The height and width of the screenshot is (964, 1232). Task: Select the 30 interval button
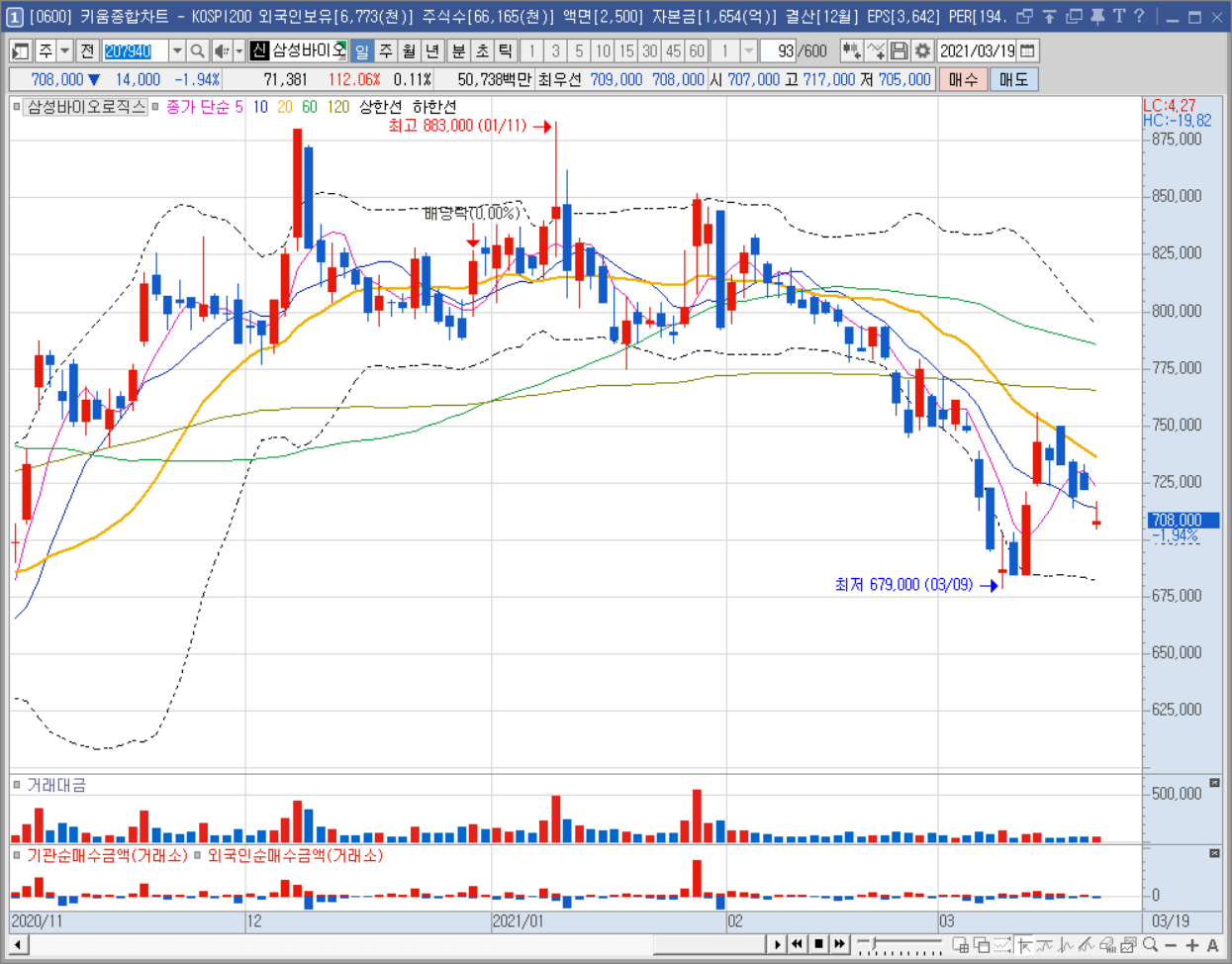point(650,50)
